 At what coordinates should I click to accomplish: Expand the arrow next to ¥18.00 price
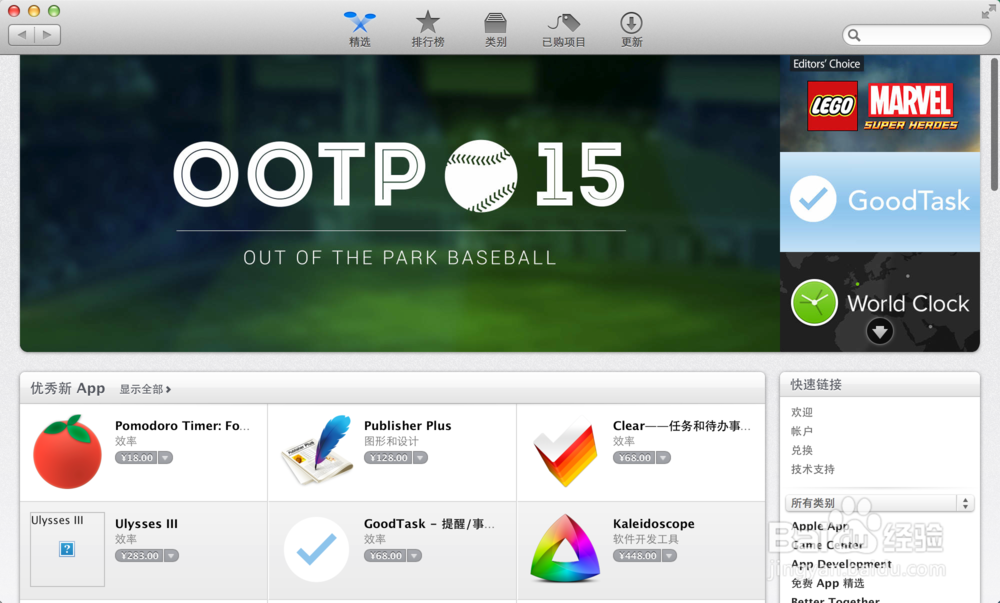coord(165,458)
